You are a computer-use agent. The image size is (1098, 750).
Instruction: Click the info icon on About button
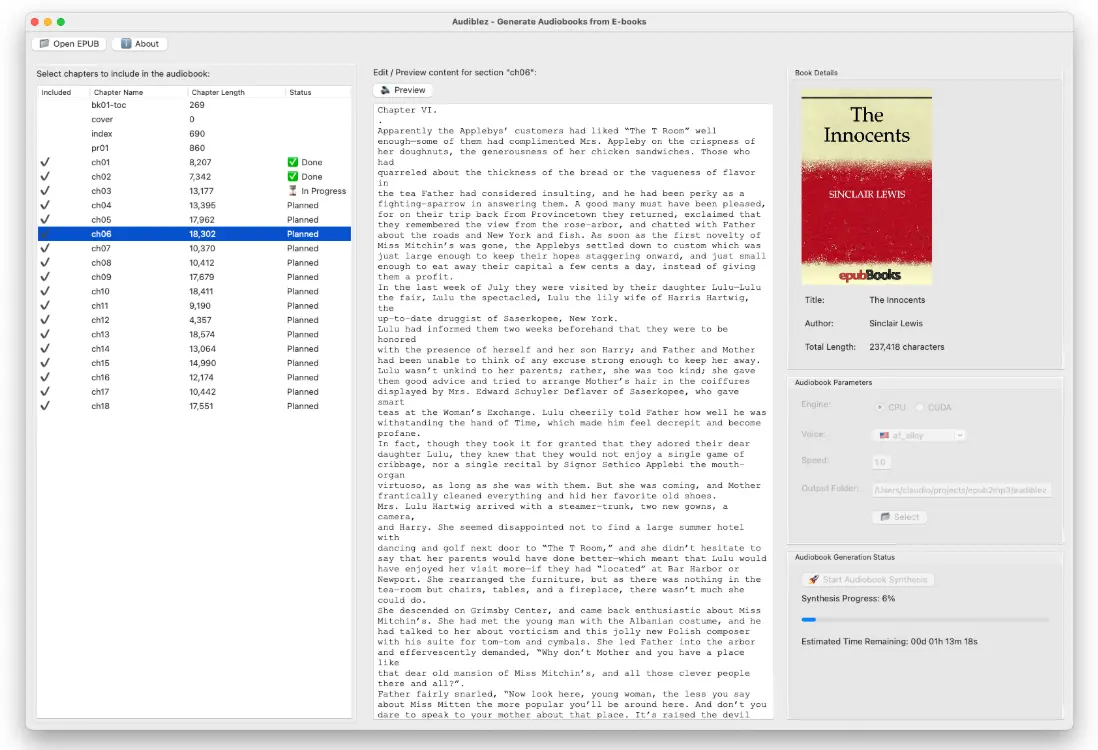point(126,43)
